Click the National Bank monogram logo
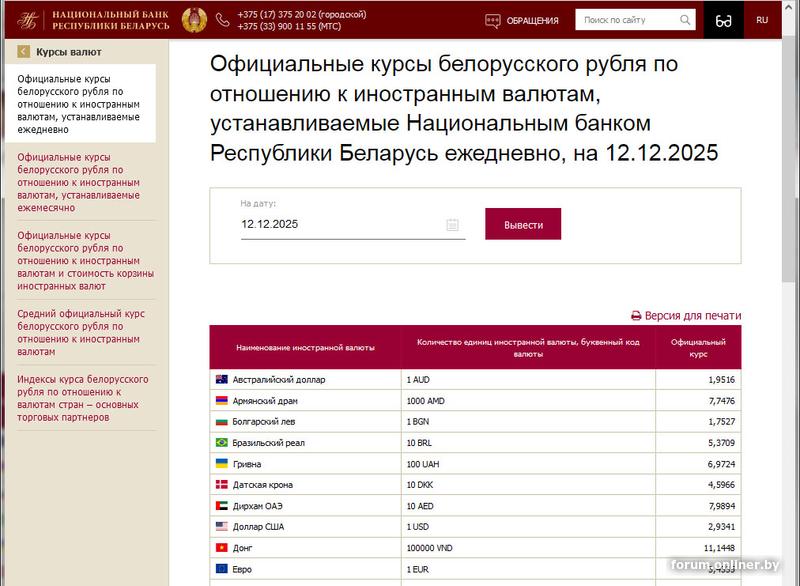This screenshot has width=800, height=586. [27, 20]
